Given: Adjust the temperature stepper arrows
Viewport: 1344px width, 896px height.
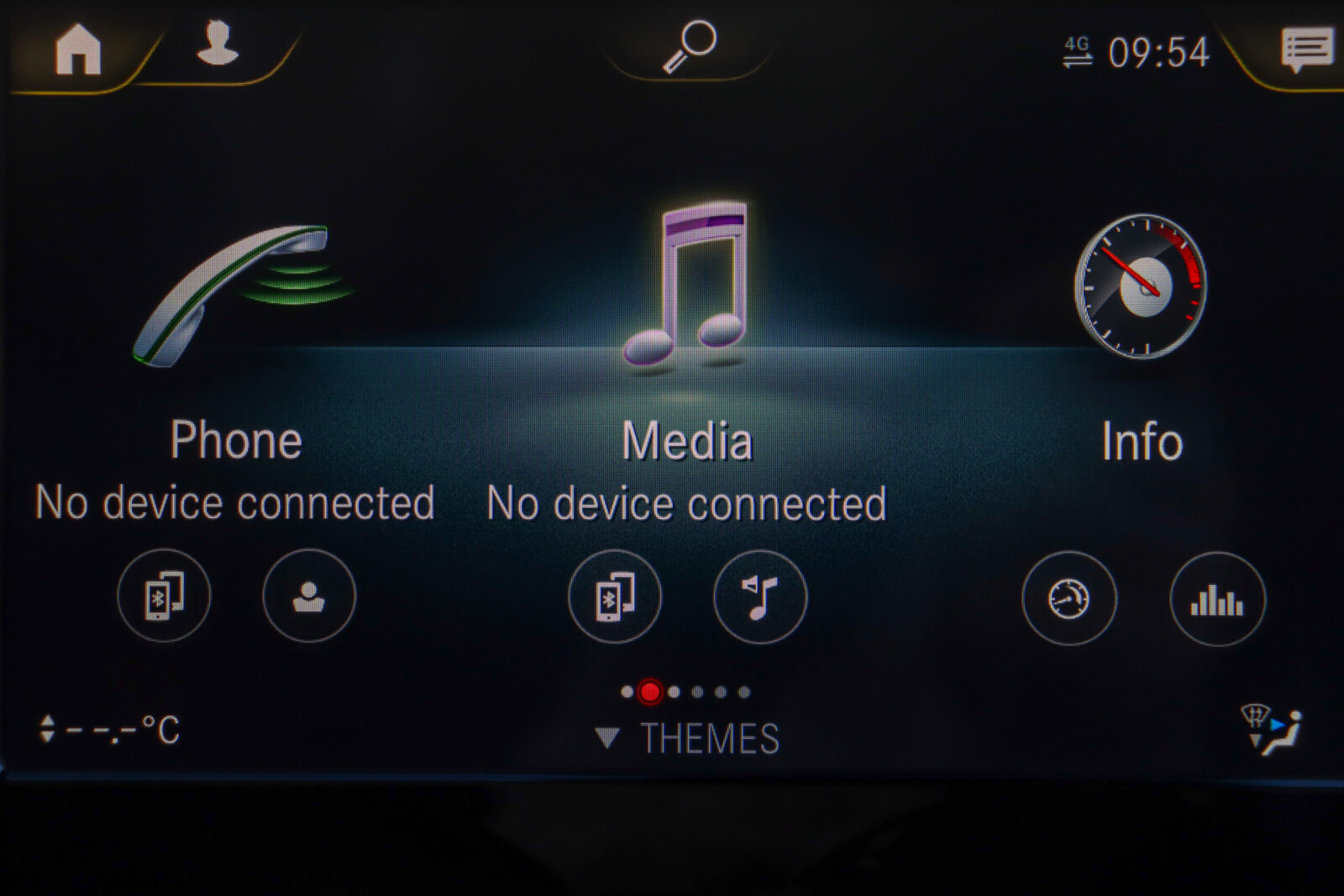Looking at the screenshot, I should (x=47, y=728).
